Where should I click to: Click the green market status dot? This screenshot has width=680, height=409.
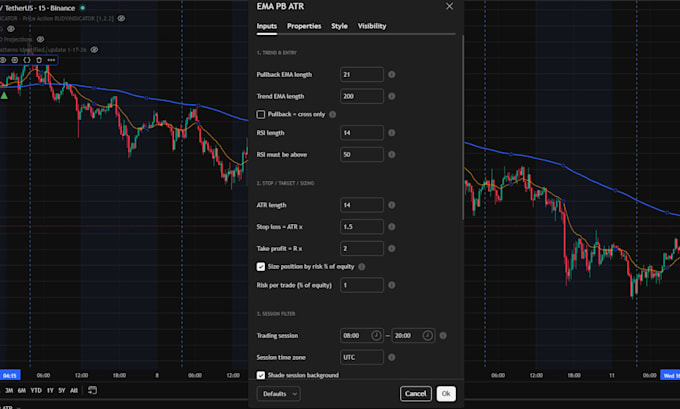[82, 8]
